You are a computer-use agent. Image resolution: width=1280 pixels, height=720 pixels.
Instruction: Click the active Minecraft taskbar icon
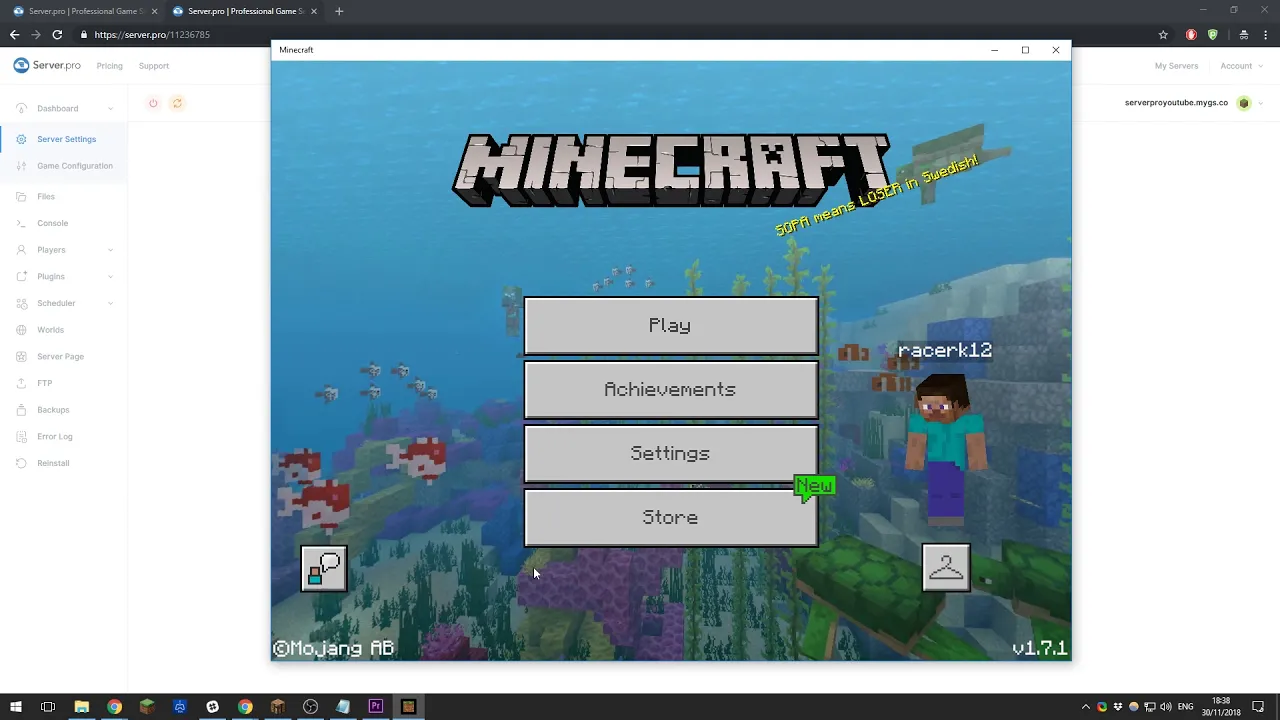[408, 707]
